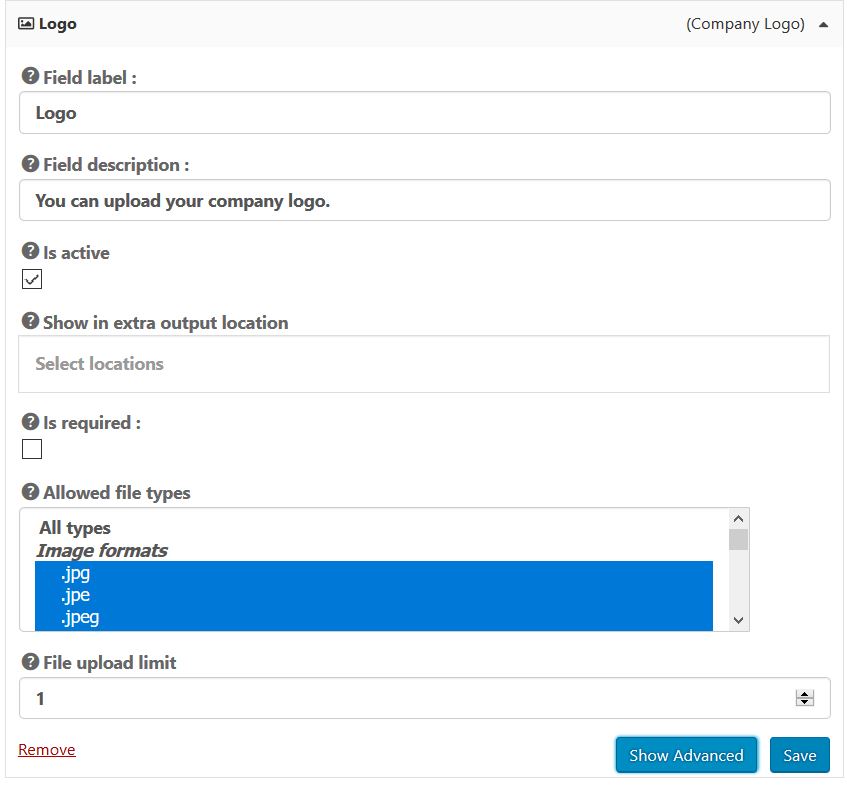The width and height of the screenshot is (847, 786).
Task: Enable the Is required checkbox
Action: (32, 449)
